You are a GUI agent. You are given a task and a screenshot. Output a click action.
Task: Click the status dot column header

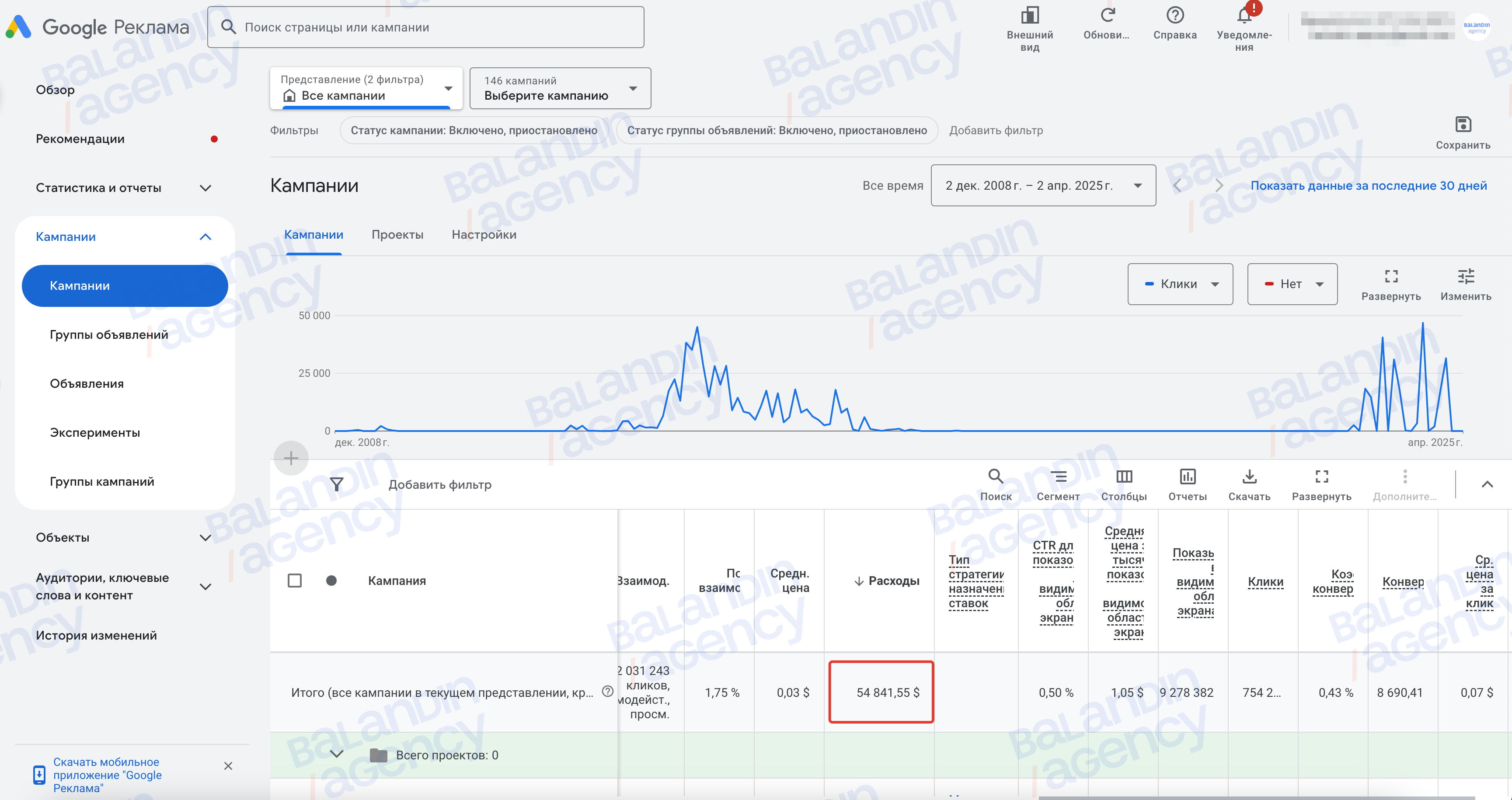pos(331,581)
